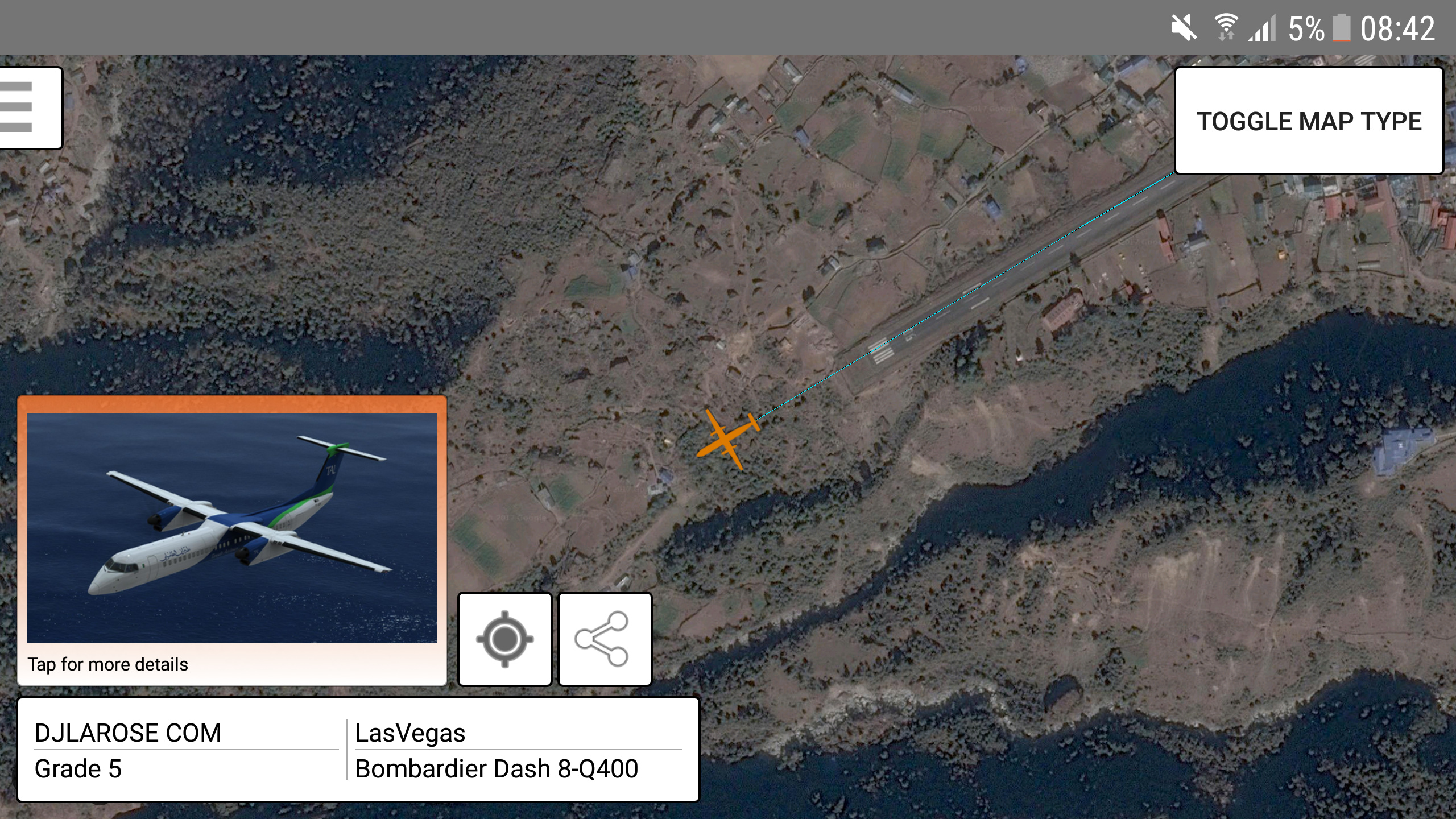Tap the cyan flight path line
Screen dimensions: 1456x819
[967, 296]
